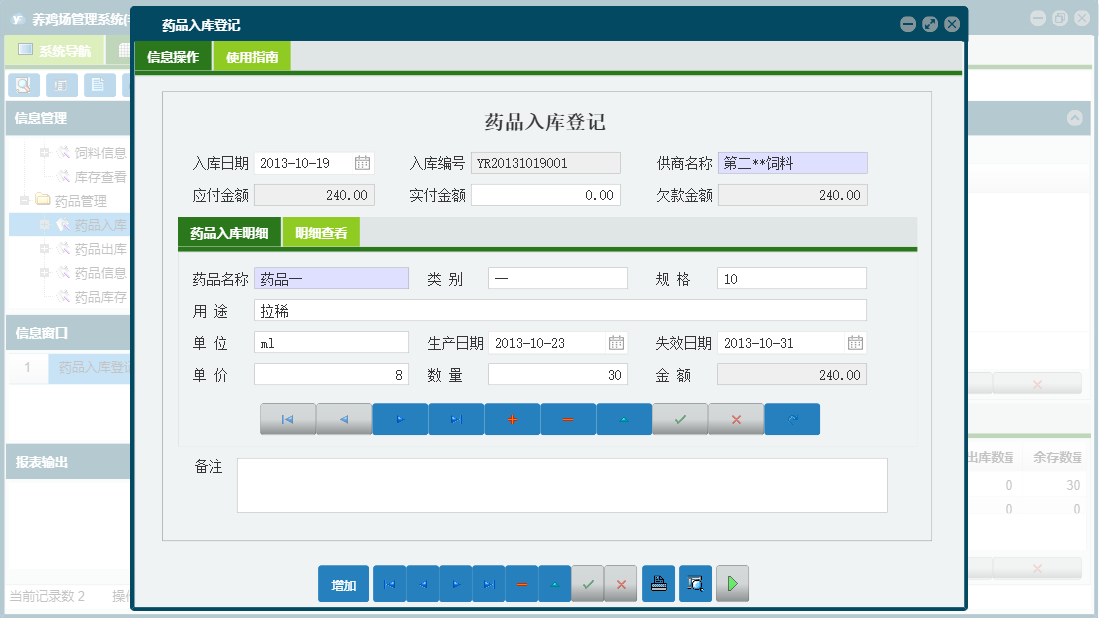Cancel the detail entry with the red X icon
The width and height of the screenshot is (1099, 618).
point(736,419)
